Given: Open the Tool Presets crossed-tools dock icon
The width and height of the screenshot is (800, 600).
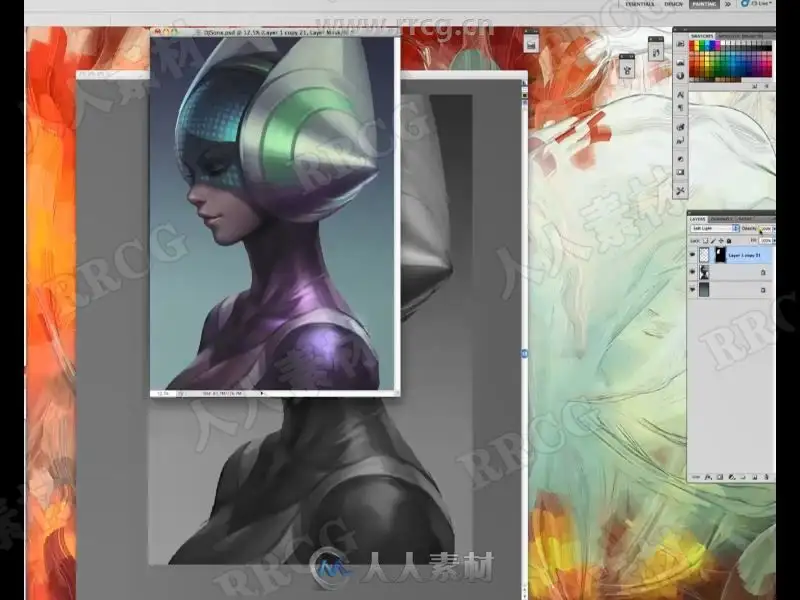Looking at the screenshot, I should pyautogui.click(x=680, y=190).
